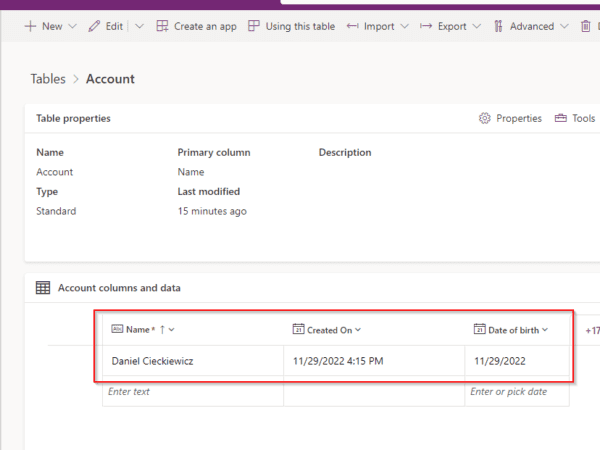Click the delete trash can icon
The width and height of the screenshot is (600, 450).
586,26
